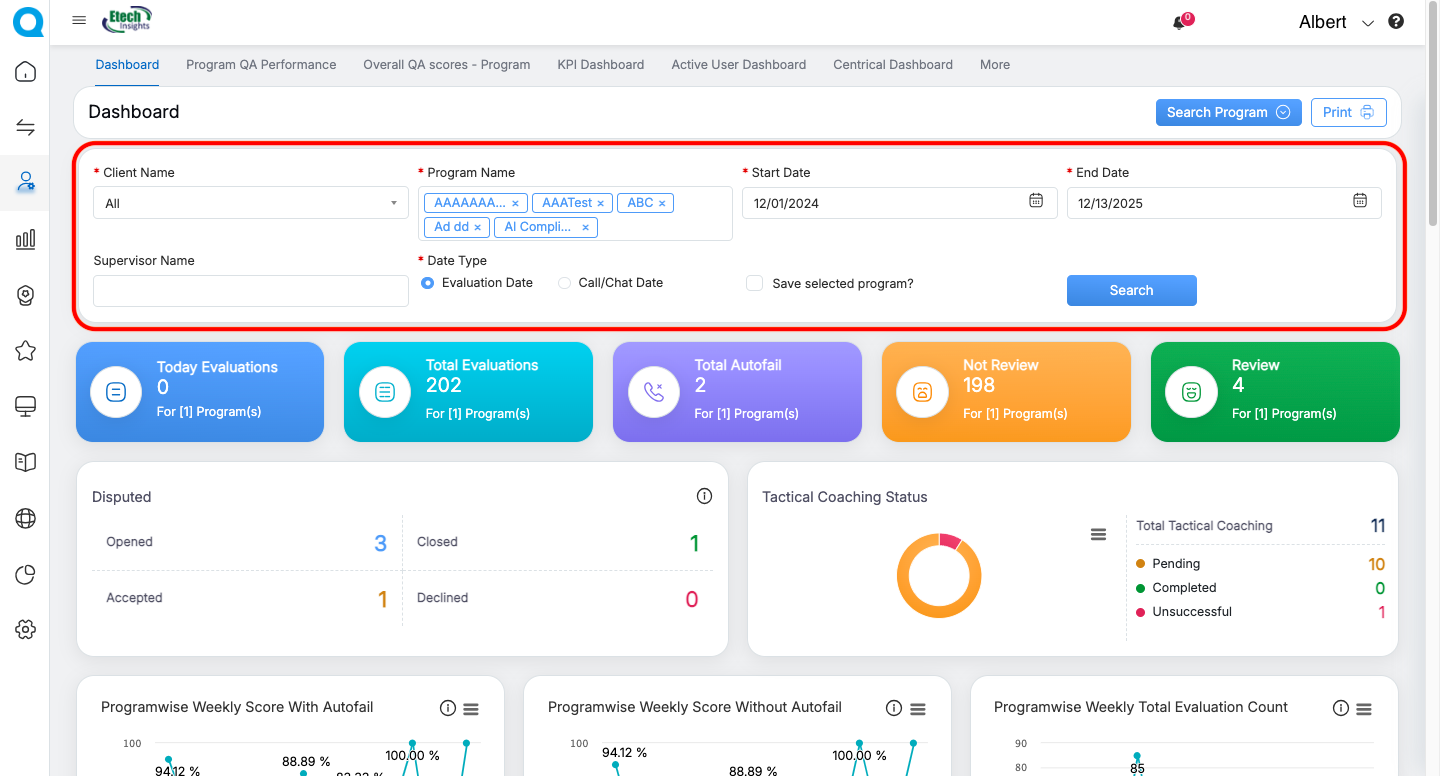The image size is (1440, 776).
Task: Click the Print button
Action: pos(1348,112)
